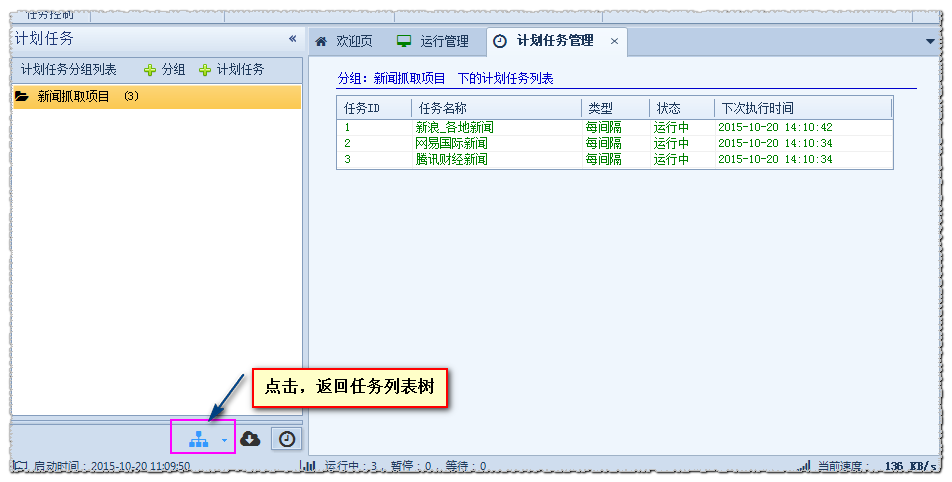This screenshot has height=482, width=952.
Task: Open the tab list dropdown arrow
Action: (929, 41)
